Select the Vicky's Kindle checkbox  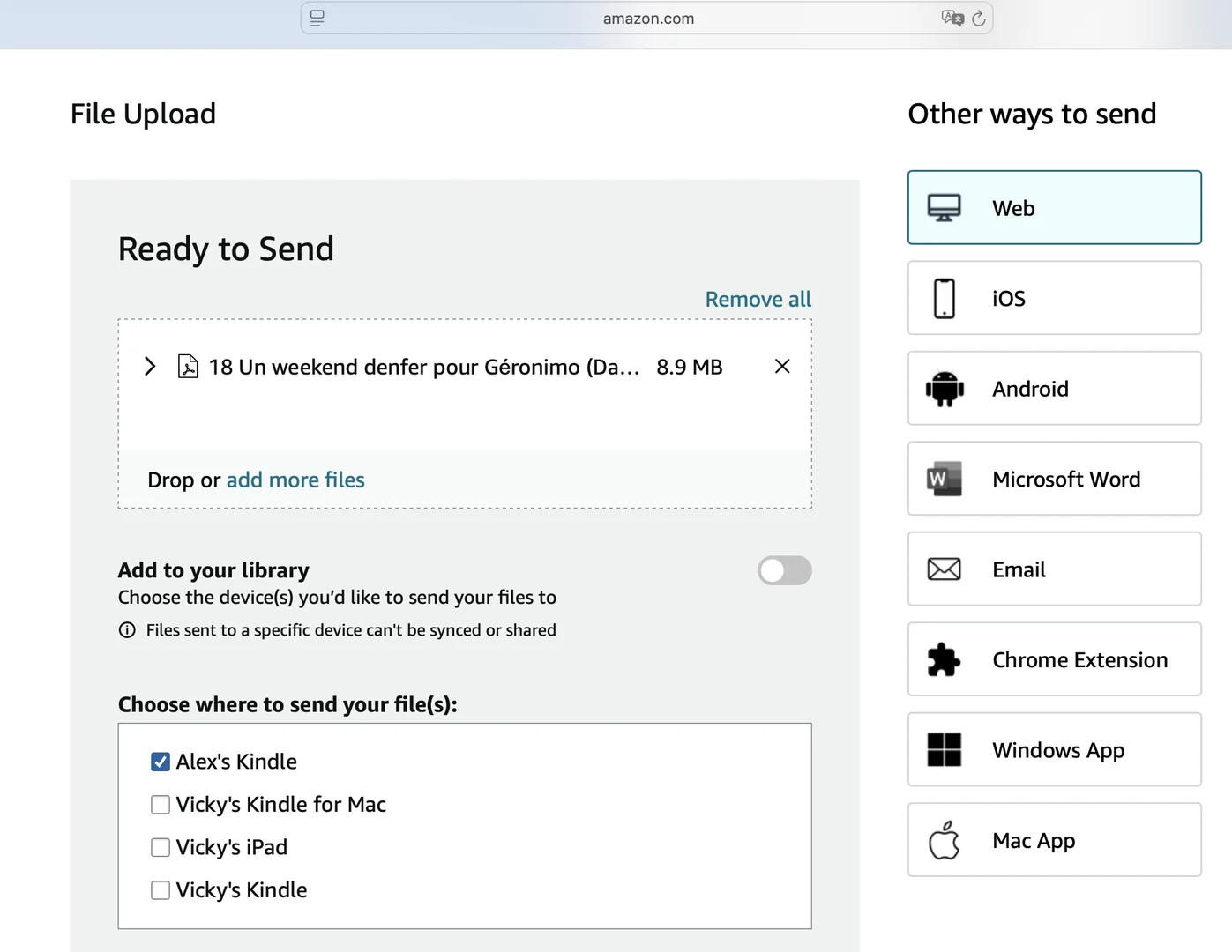pyautogui.click(x=161, y=890)
